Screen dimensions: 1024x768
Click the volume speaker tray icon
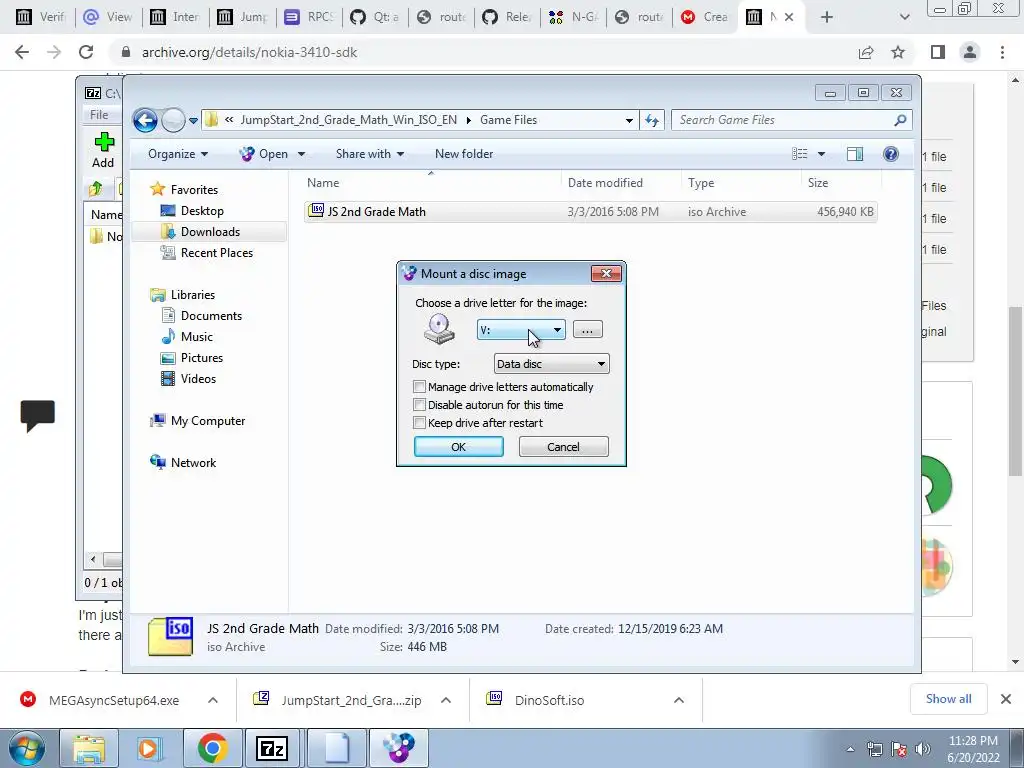pyautogui.click(x=923, y=749)
